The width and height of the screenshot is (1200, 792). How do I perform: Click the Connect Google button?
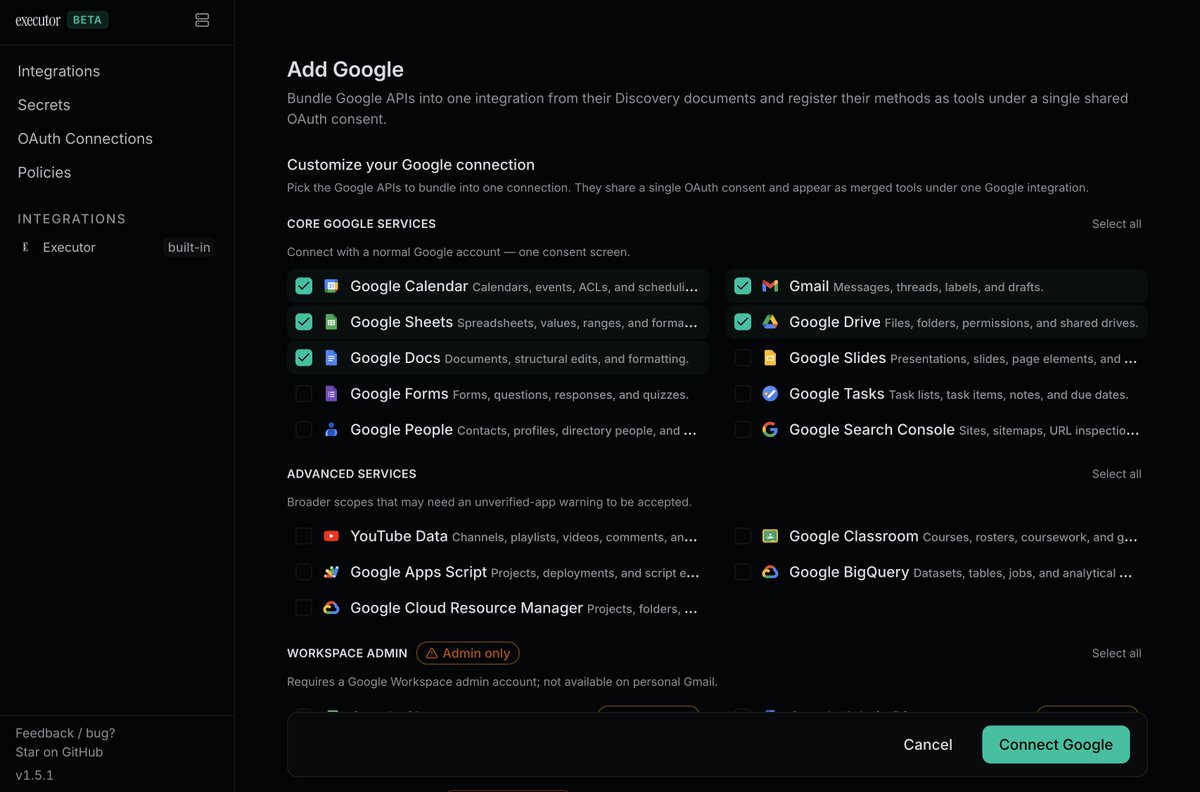click(1056, 745)
